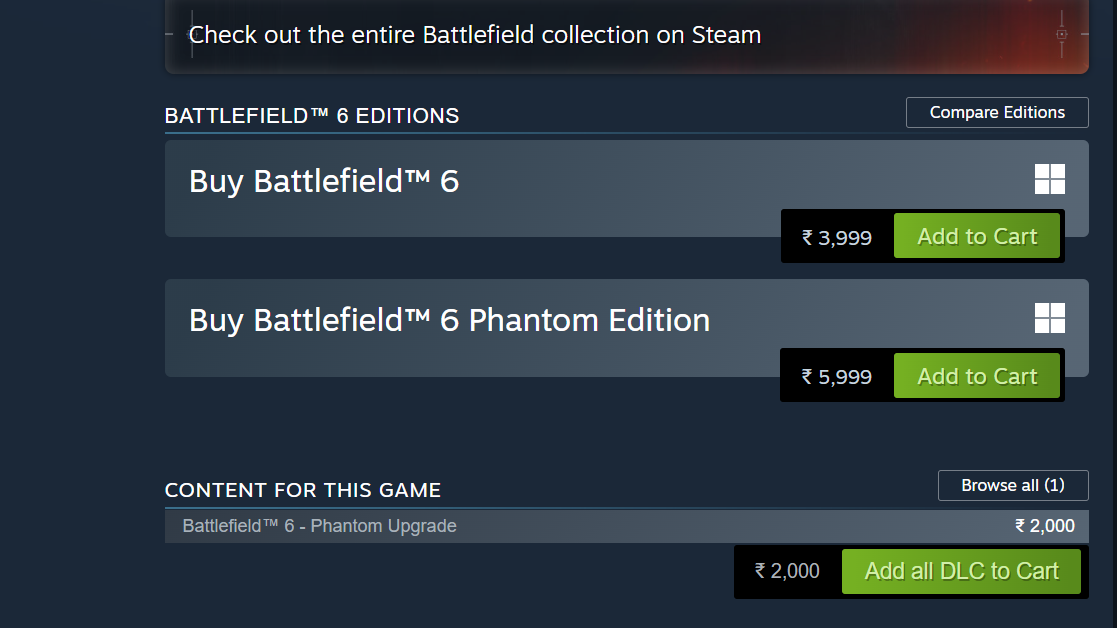This screenshot has height=628, width=1117.
Task: Click the BATTLEFIELD 6 EDITIONS heading
Action: coord(312,116)
